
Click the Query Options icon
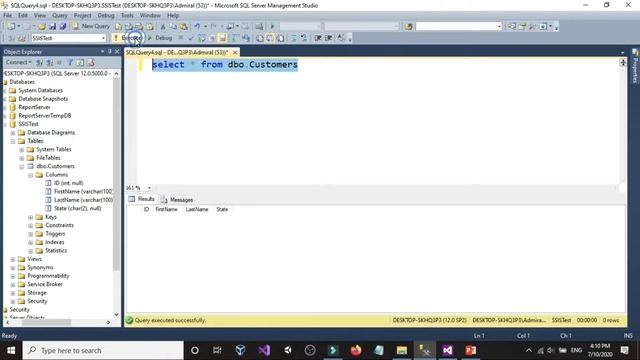tap(212, 38)
